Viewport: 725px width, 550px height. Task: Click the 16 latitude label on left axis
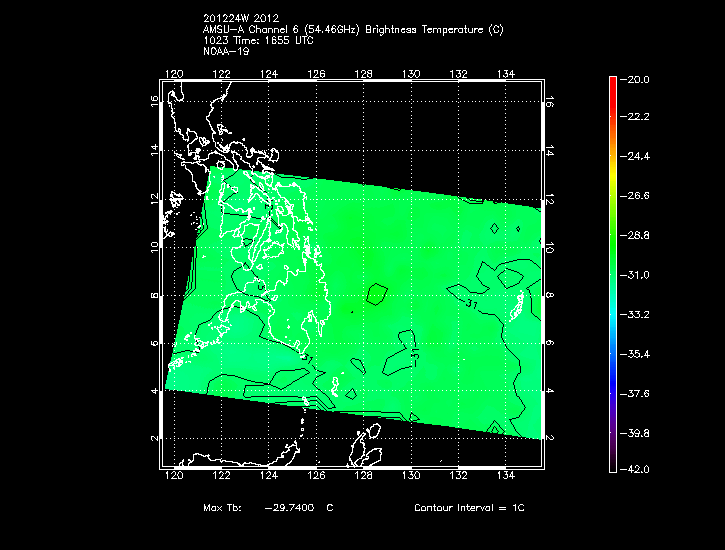tap(154, 101)
